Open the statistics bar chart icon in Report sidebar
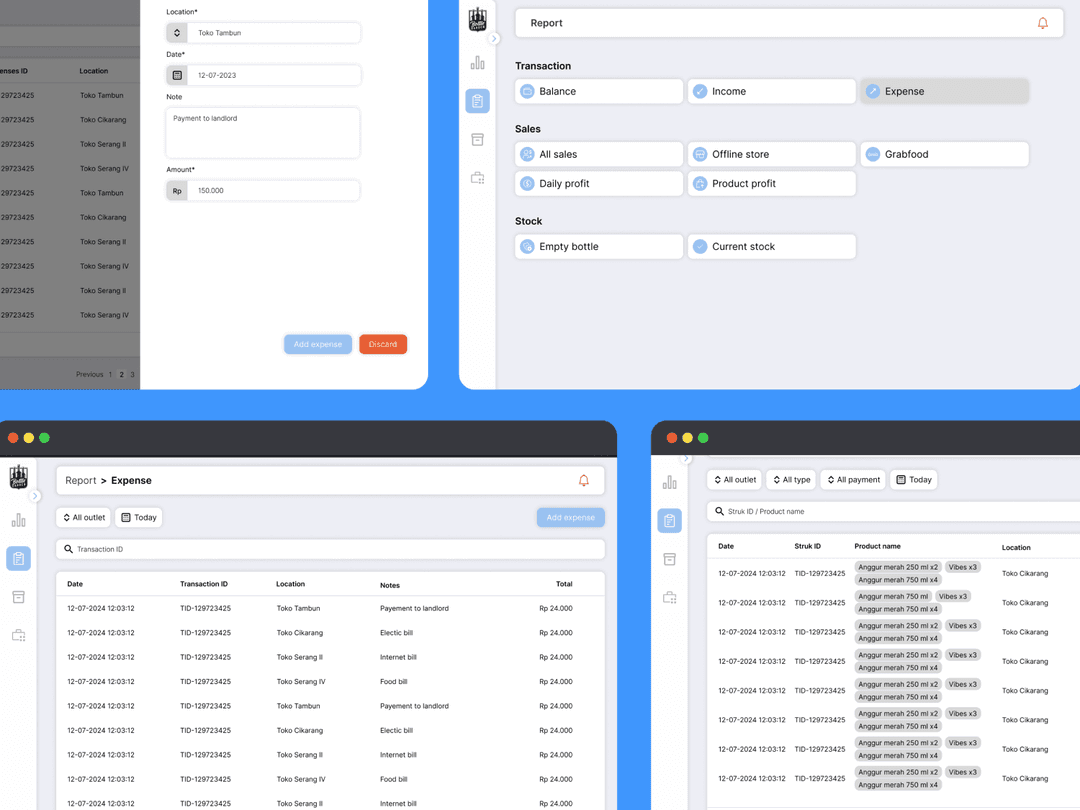The image size is (1080, 810). [477, 63]
